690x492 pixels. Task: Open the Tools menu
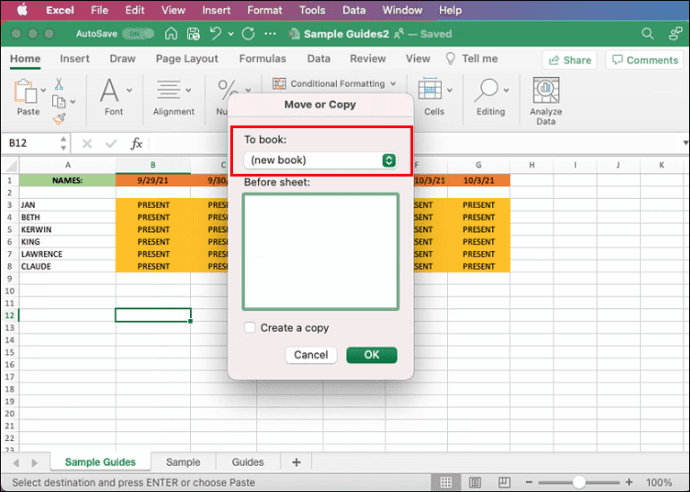coord(312,10)
